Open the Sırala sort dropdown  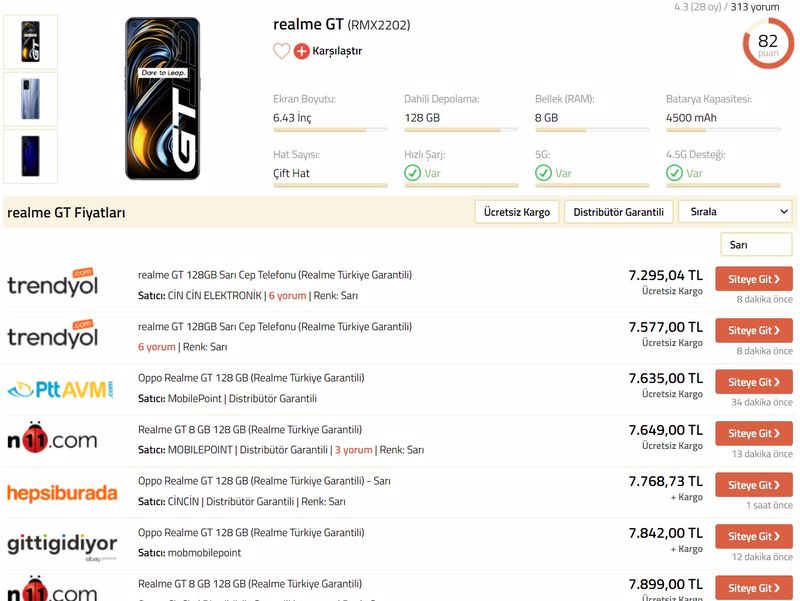(735, 212)
